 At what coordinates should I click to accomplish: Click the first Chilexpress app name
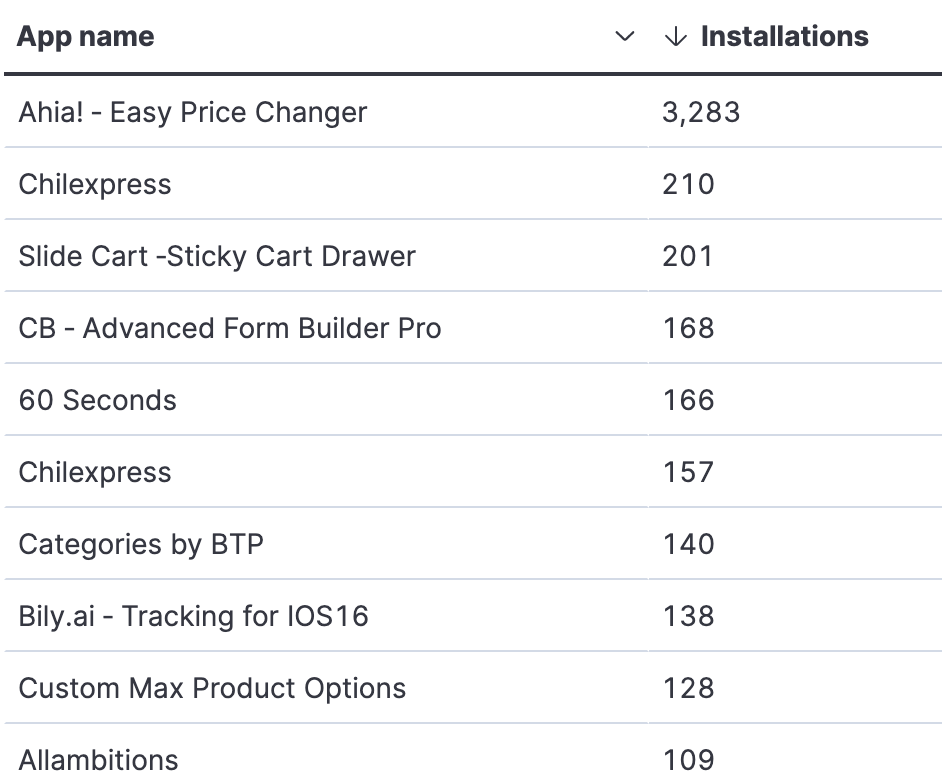tap(95, 184)
